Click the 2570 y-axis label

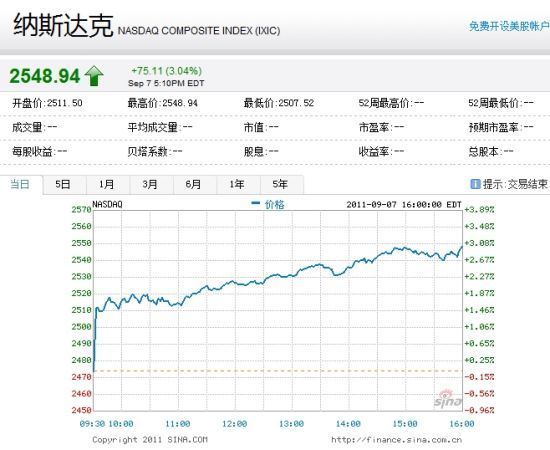[x=81, y=210]
